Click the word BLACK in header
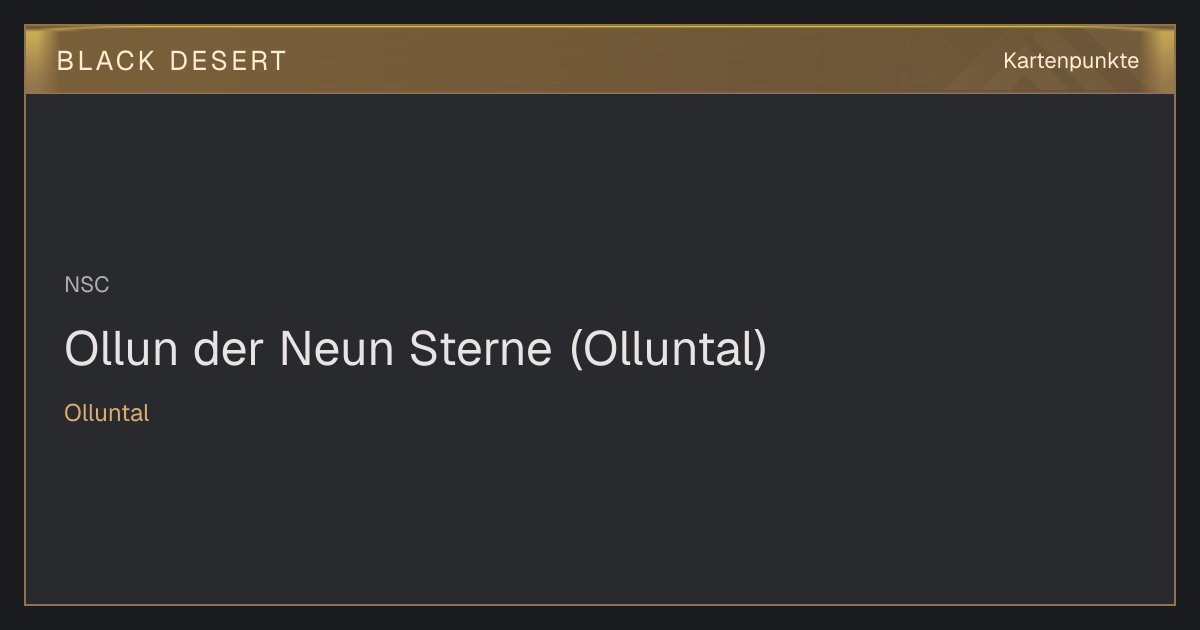 [x=106, y=61]
